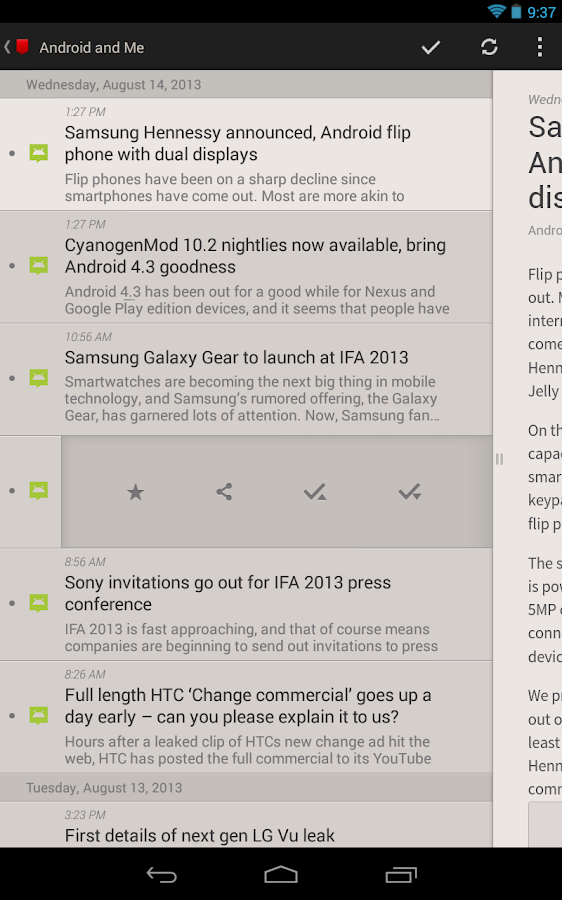Open Sony invitations IFA 2013 article
562x900 pixels.
[x=246, y=604]
